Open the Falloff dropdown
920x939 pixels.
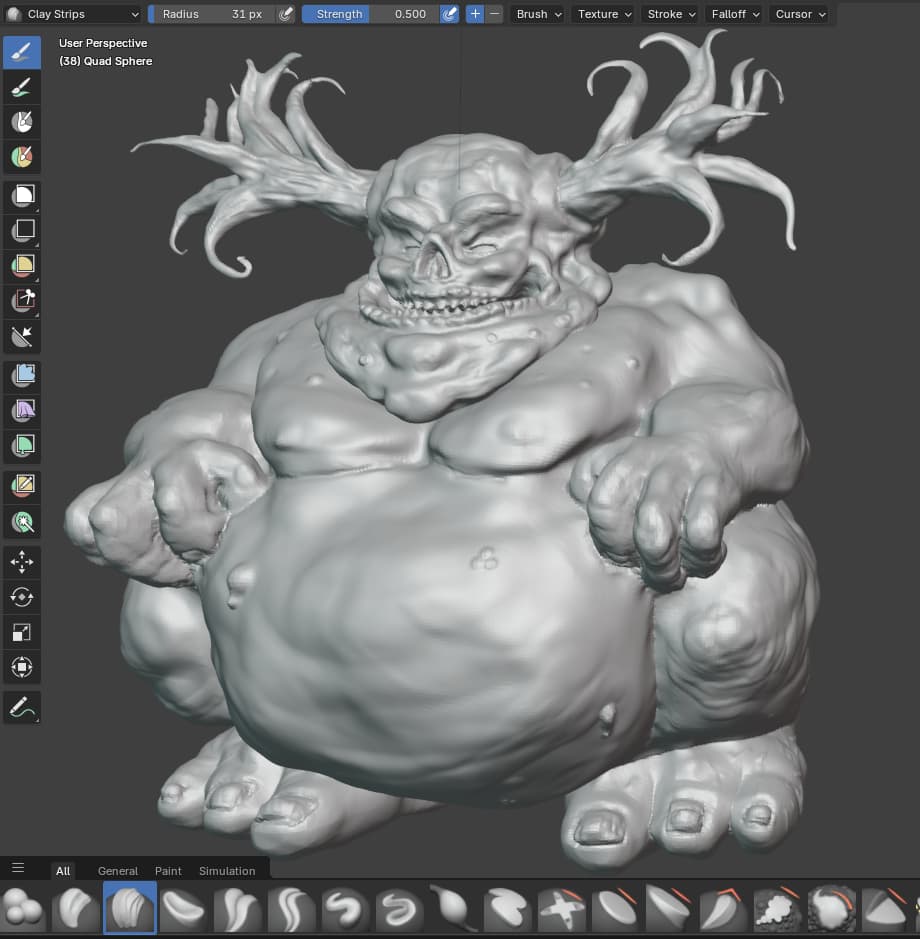[735, 14]
